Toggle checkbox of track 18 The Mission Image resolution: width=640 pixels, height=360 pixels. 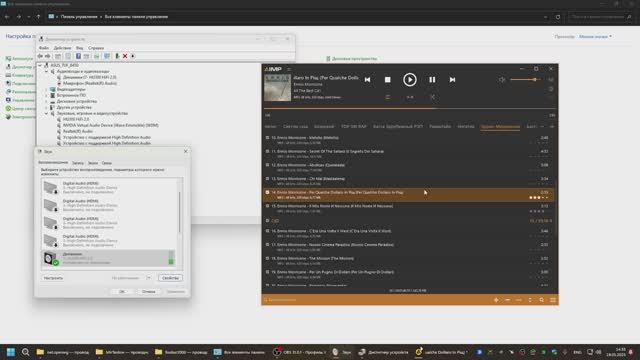click(x=268, y=258)
